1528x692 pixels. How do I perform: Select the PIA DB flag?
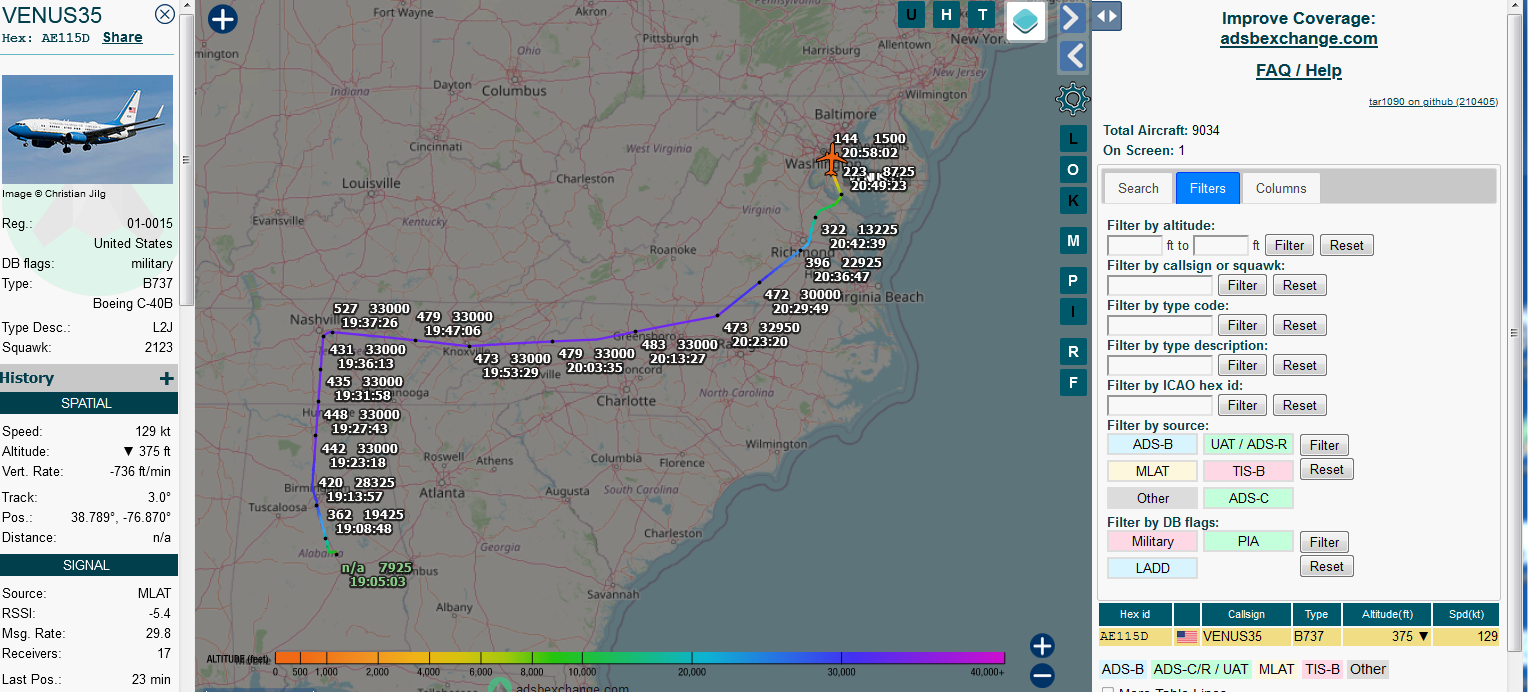click(1248, 541)
